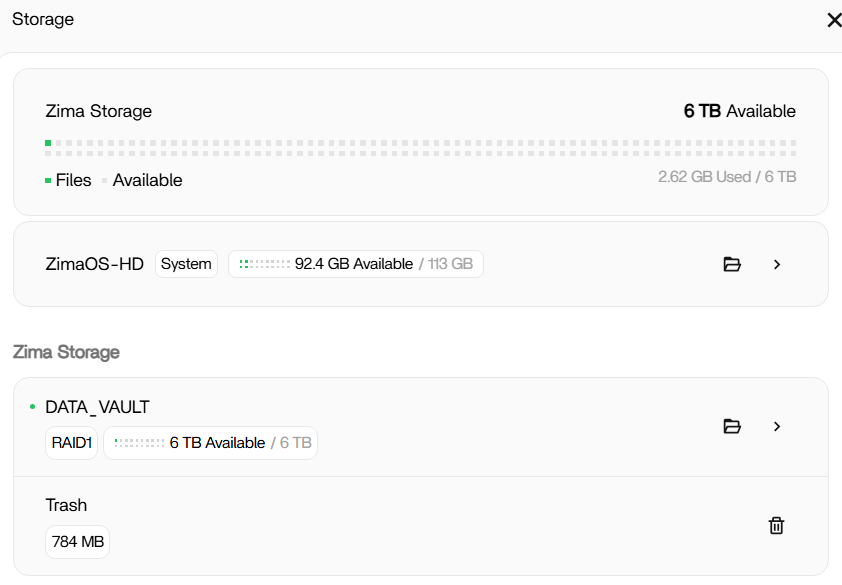Open ZimaOS-HD folder icon

[732, 264]
